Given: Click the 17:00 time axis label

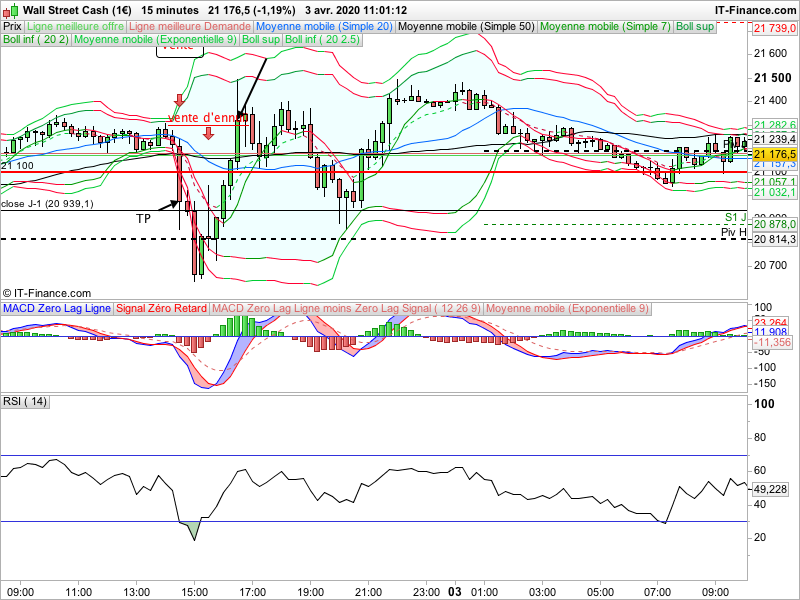Looking at the screenshot, I should (x=253, y=592).
